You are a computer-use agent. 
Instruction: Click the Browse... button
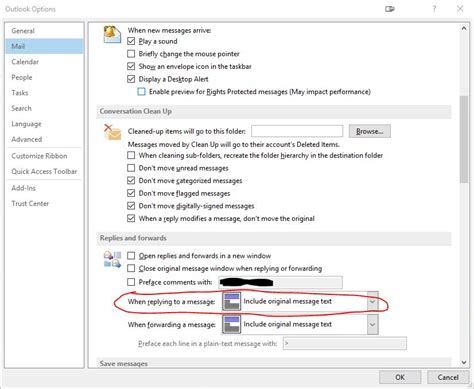[370, 131]
